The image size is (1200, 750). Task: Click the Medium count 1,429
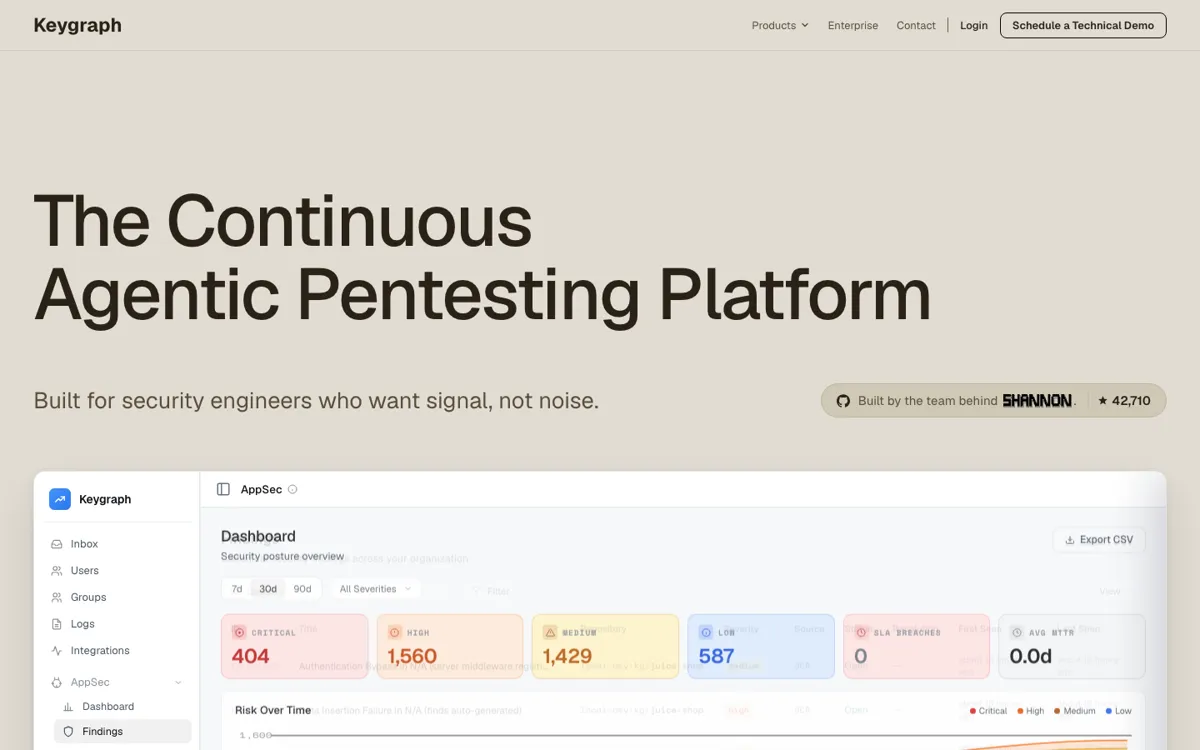[x=568, y=656]
